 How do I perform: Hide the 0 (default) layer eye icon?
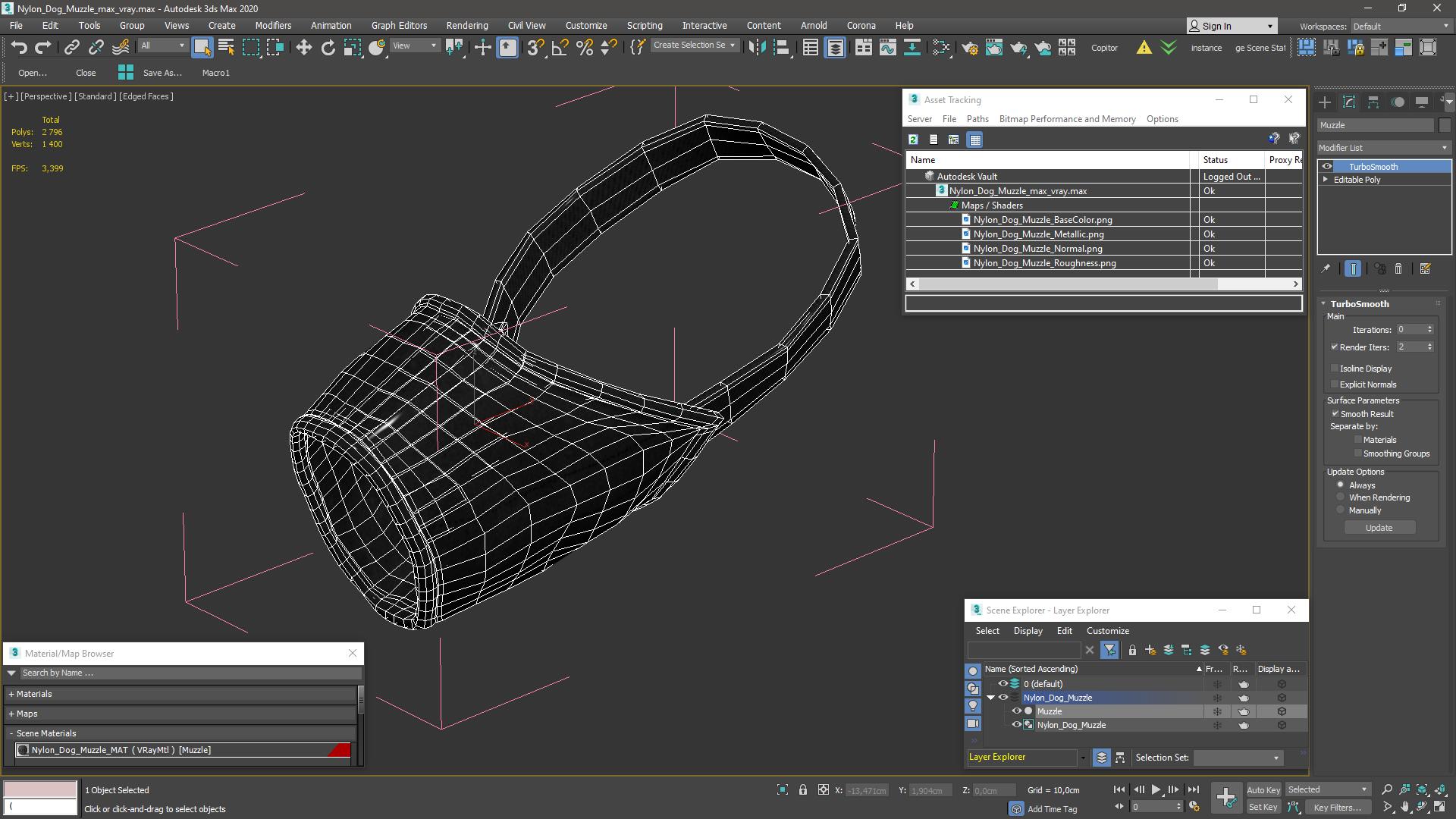(1003, 684)
